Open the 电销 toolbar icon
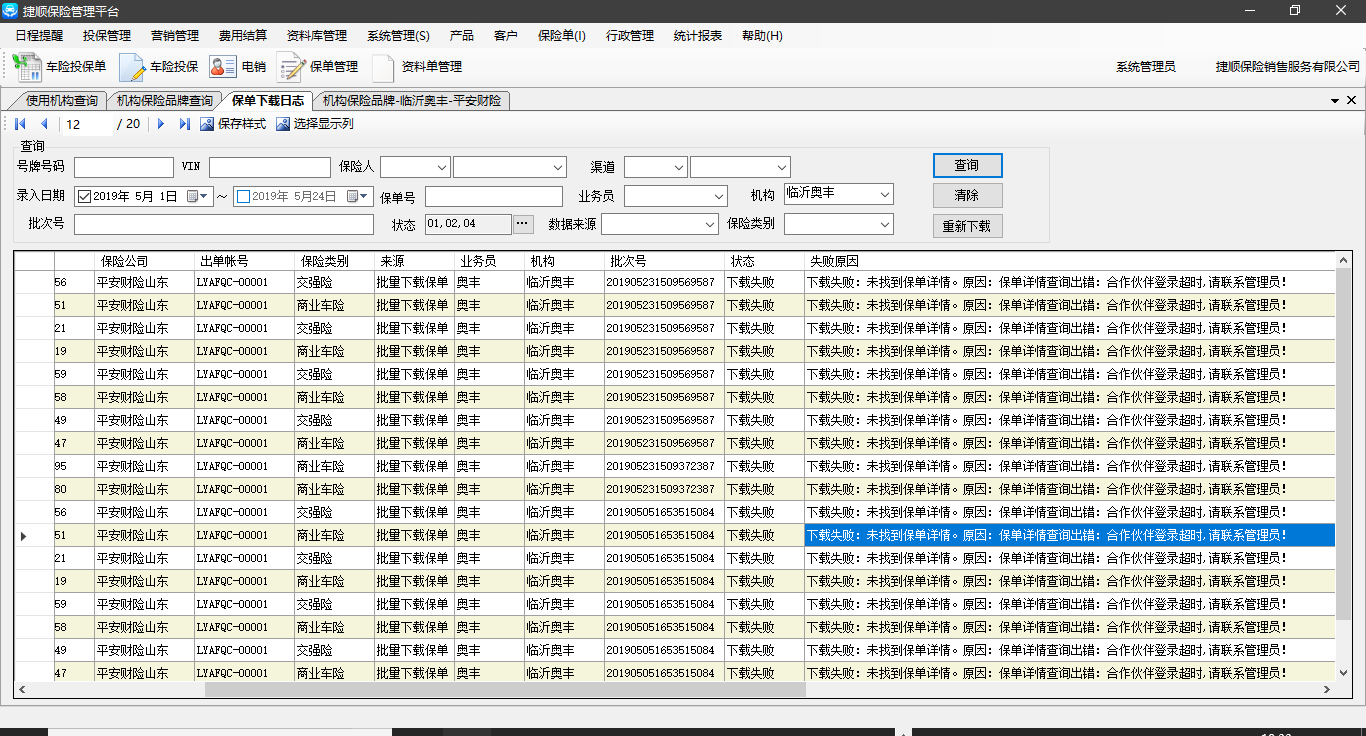 222,67
